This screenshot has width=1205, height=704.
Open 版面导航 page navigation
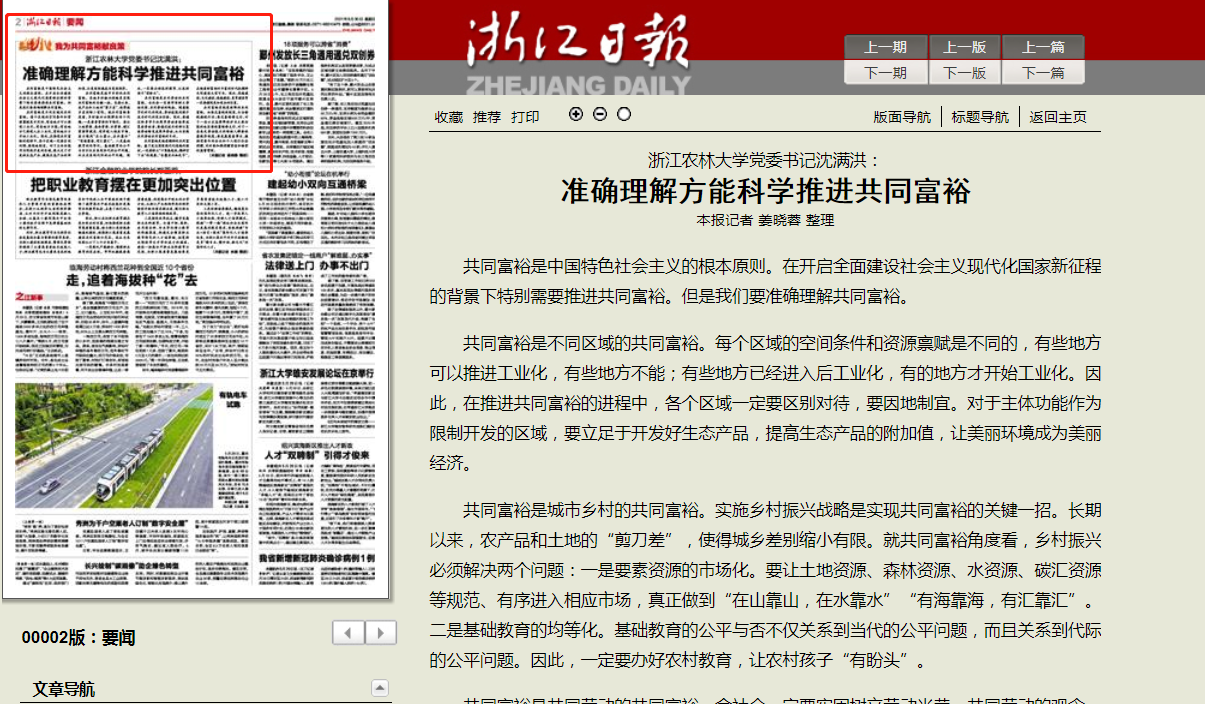pyautogui.click(x=902, y=117)
